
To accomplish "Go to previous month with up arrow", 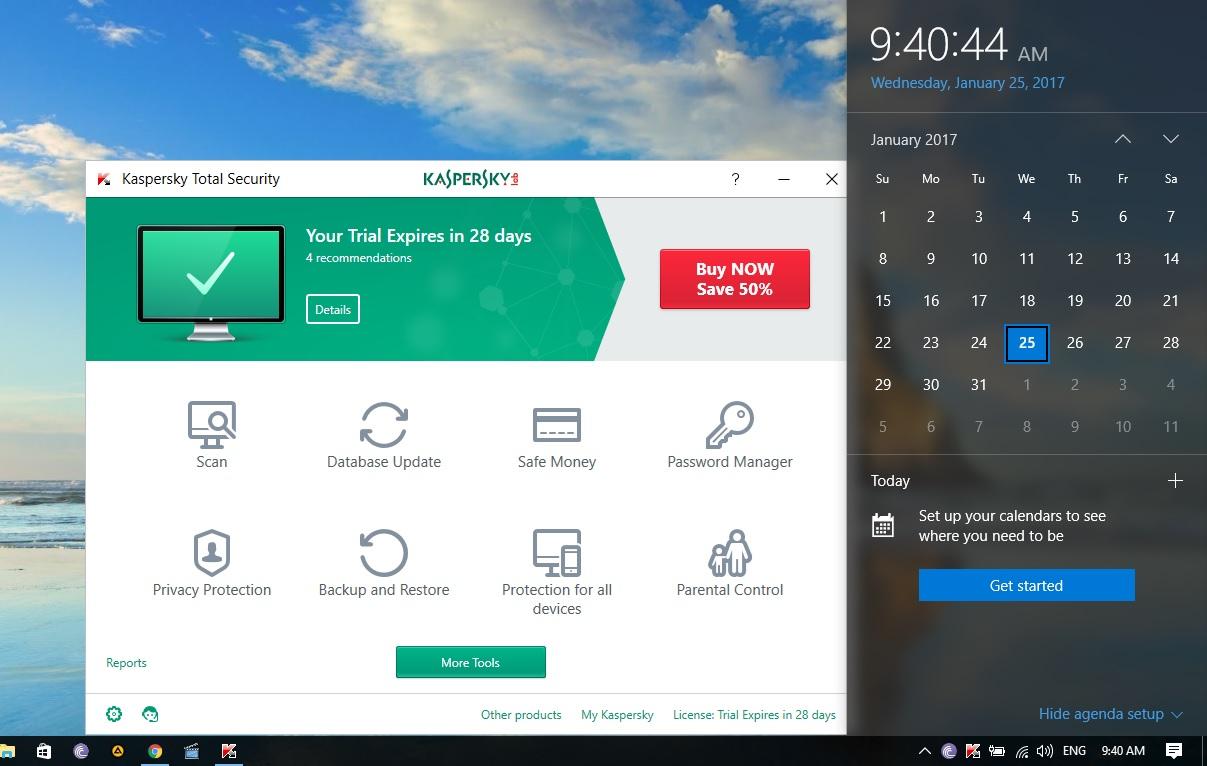I will pyautogui.click(x=1123, y=139).
